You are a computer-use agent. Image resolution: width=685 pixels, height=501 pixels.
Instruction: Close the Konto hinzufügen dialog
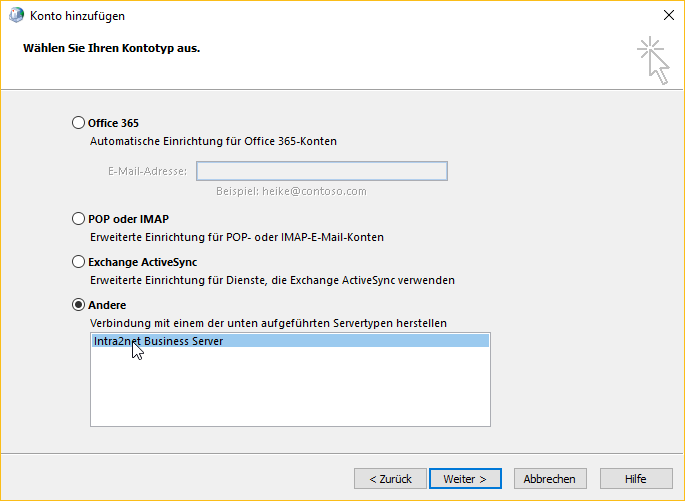(x=668, y=15)
